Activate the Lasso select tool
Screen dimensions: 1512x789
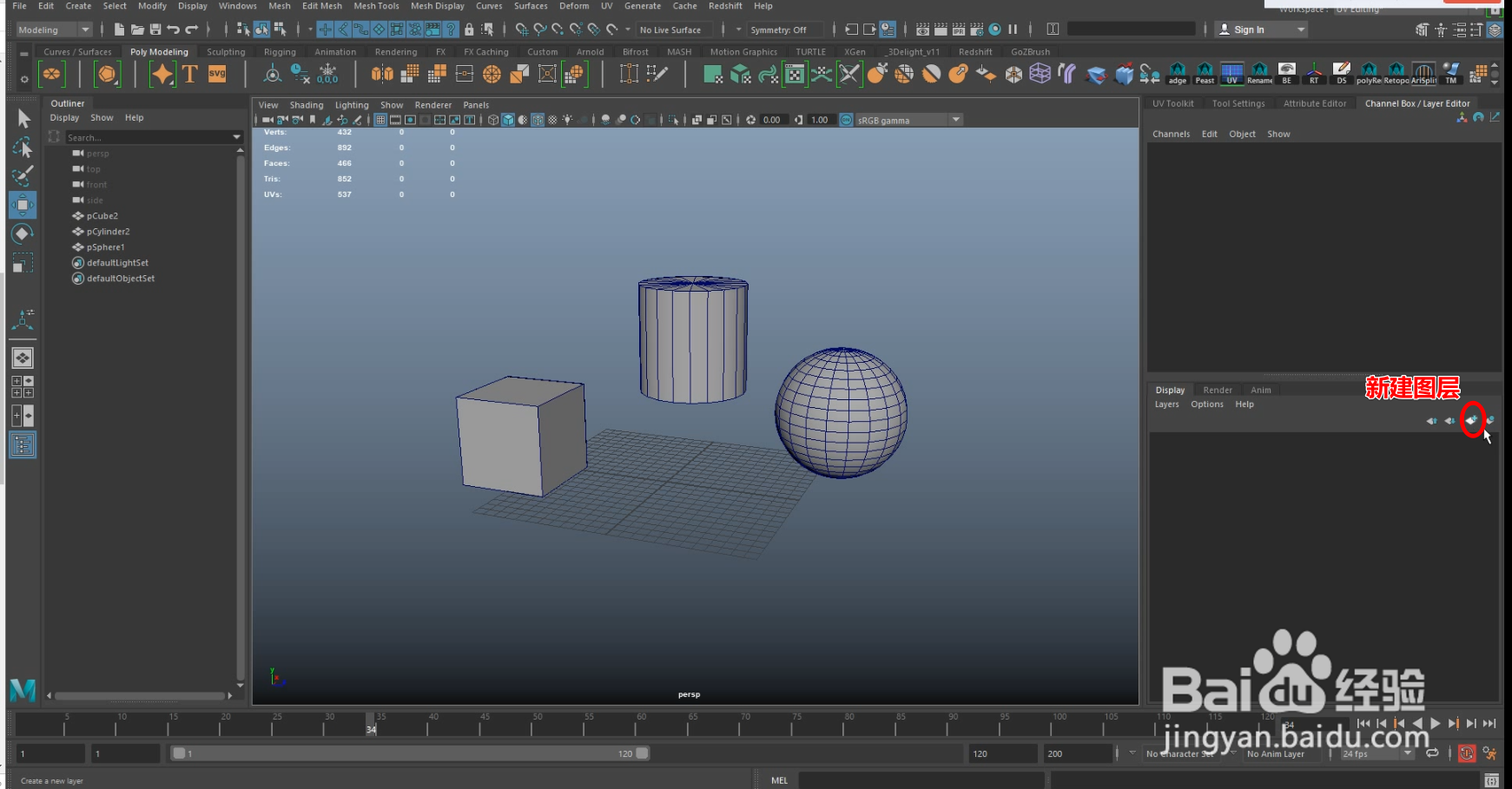point(23,148)
